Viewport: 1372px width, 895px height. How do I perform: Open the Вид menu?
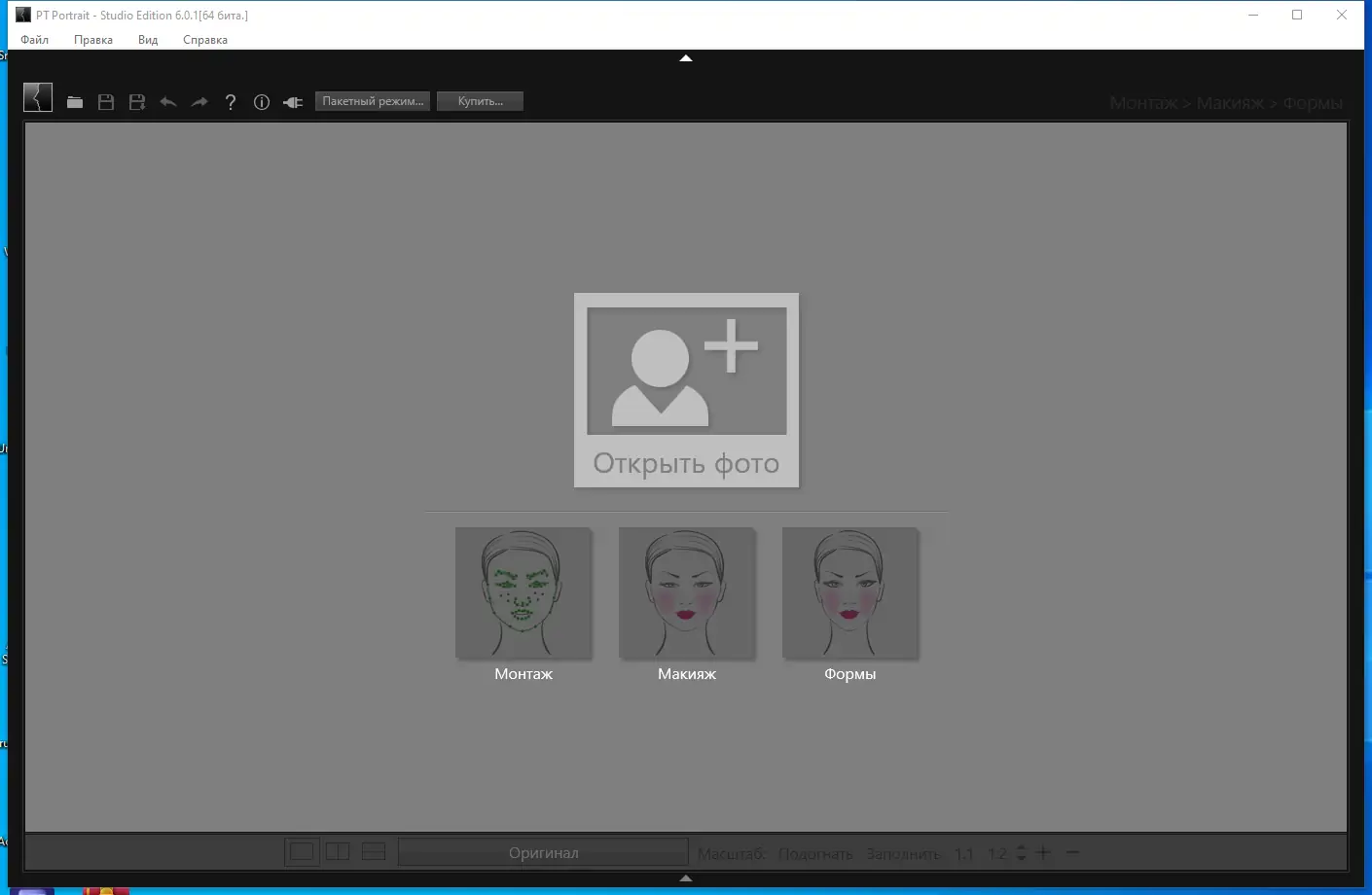[148, 40]
